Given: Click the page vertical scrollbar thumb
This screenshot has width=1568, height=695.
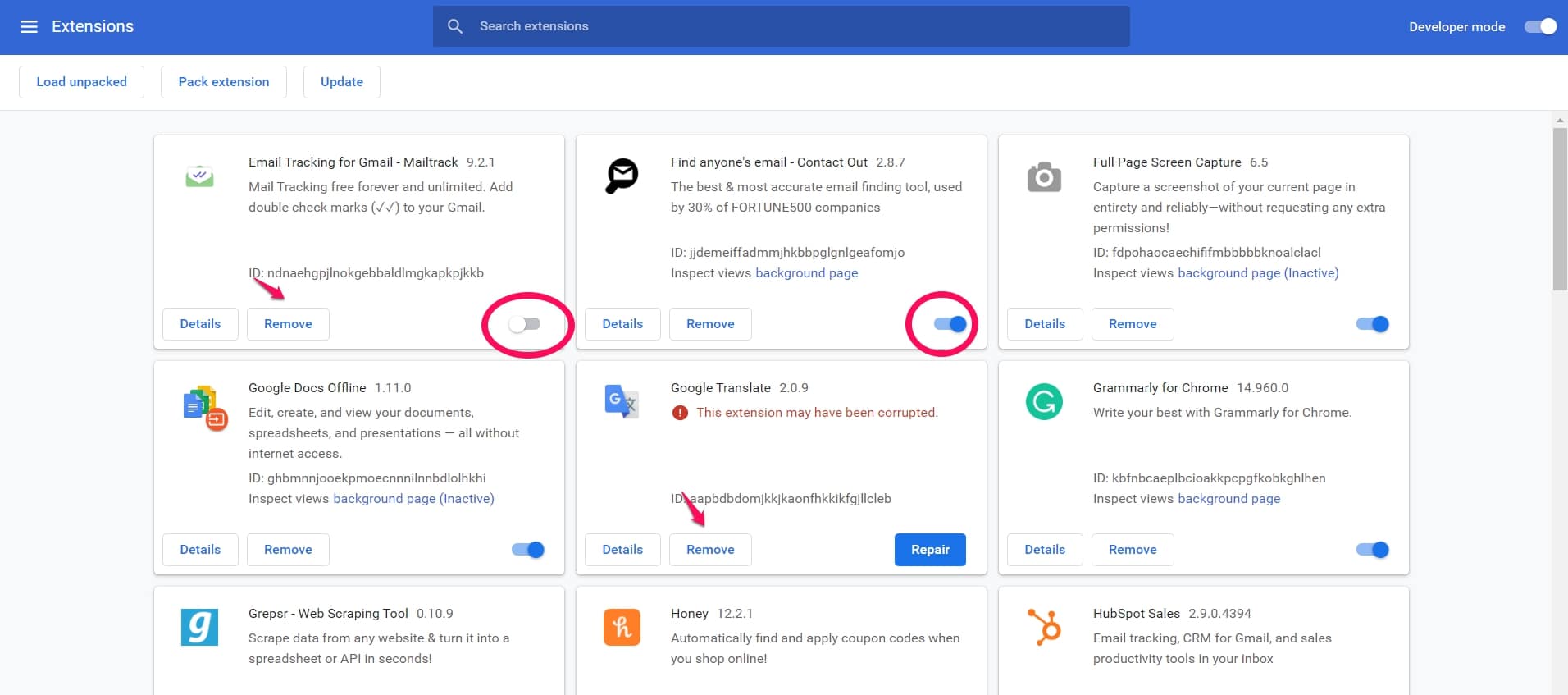Looking at the screenshot, I should (1560, 209).
